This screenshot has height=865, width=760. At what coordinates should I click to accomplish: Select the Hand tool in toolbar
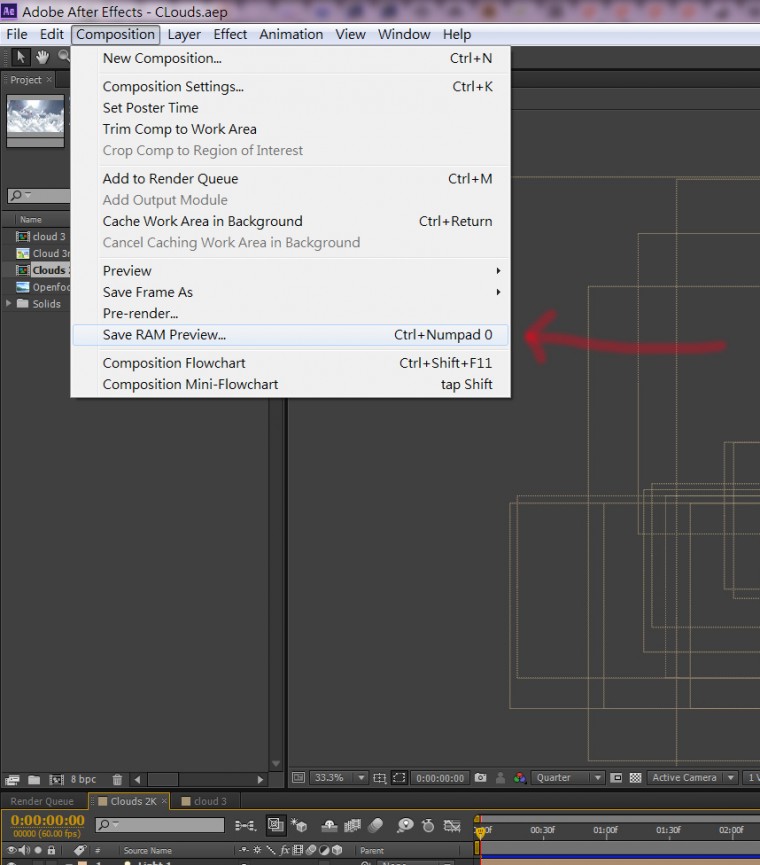pos(42,57)
